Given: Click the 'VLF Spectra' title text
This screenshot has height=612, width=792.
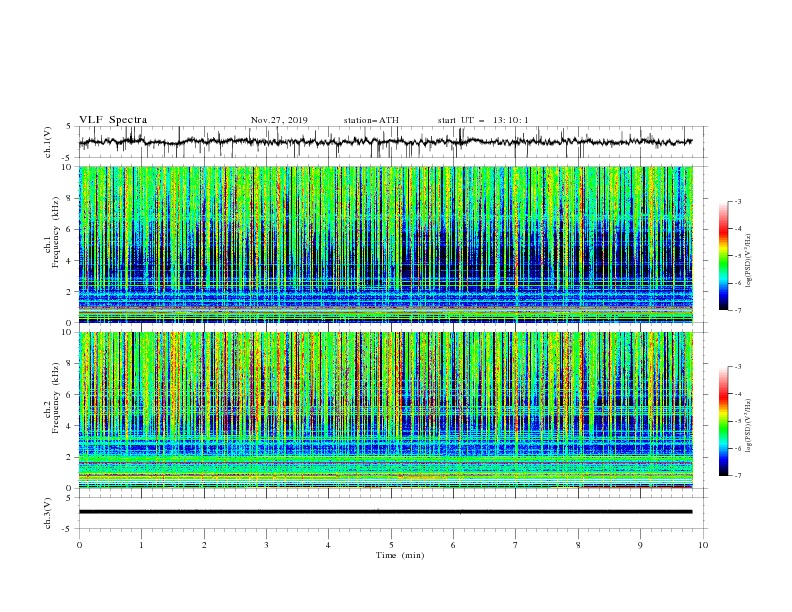Looking at the screenshot, I should point(113,120).
